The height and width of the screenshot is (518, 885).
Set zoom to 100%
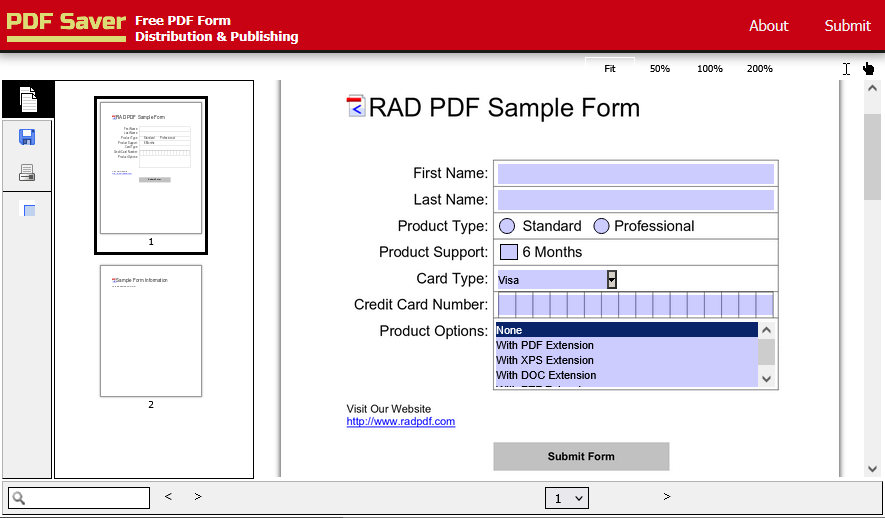click(709, 69)
